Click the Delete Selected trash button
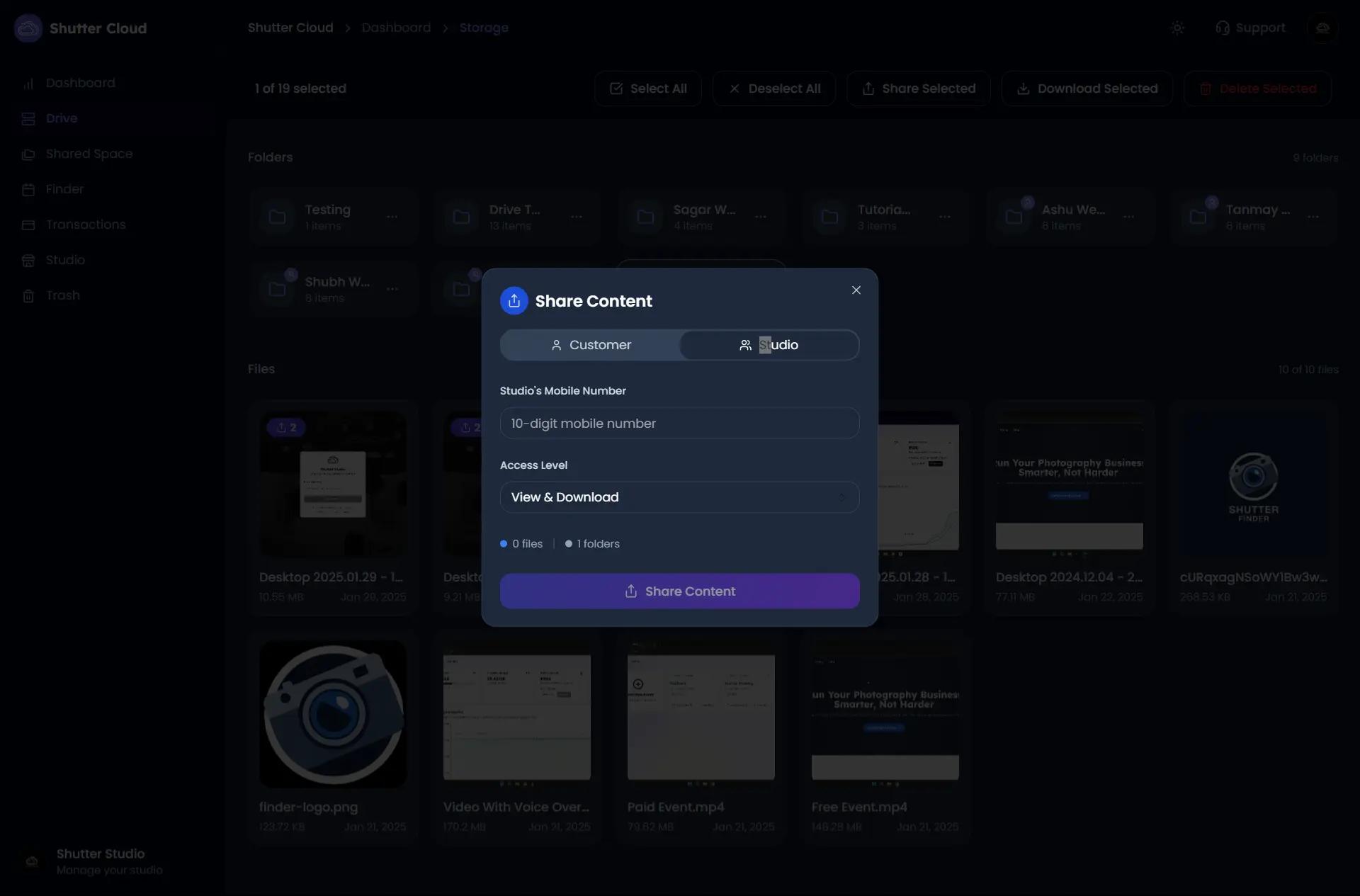Image resolution: width=1360 pixels, height=896 pixels. coord(1257,89)
